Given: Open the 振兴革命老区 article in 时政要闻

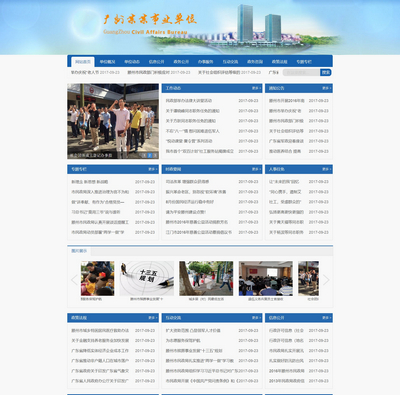Looking at the screenshot, I should 196,192.
